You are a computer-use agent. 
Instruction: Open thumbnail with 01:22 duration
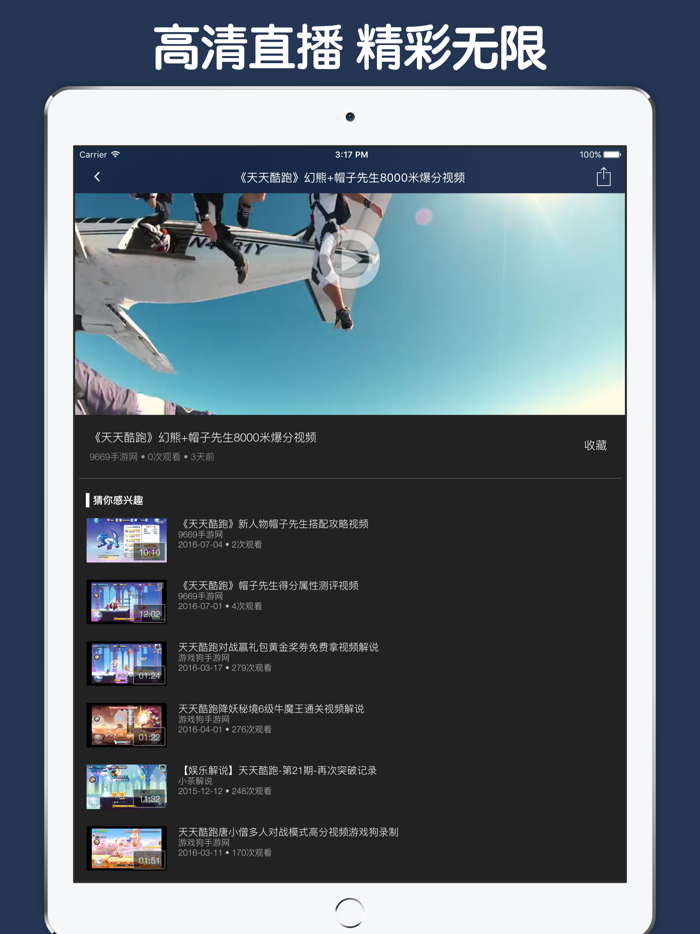(126, 725)
